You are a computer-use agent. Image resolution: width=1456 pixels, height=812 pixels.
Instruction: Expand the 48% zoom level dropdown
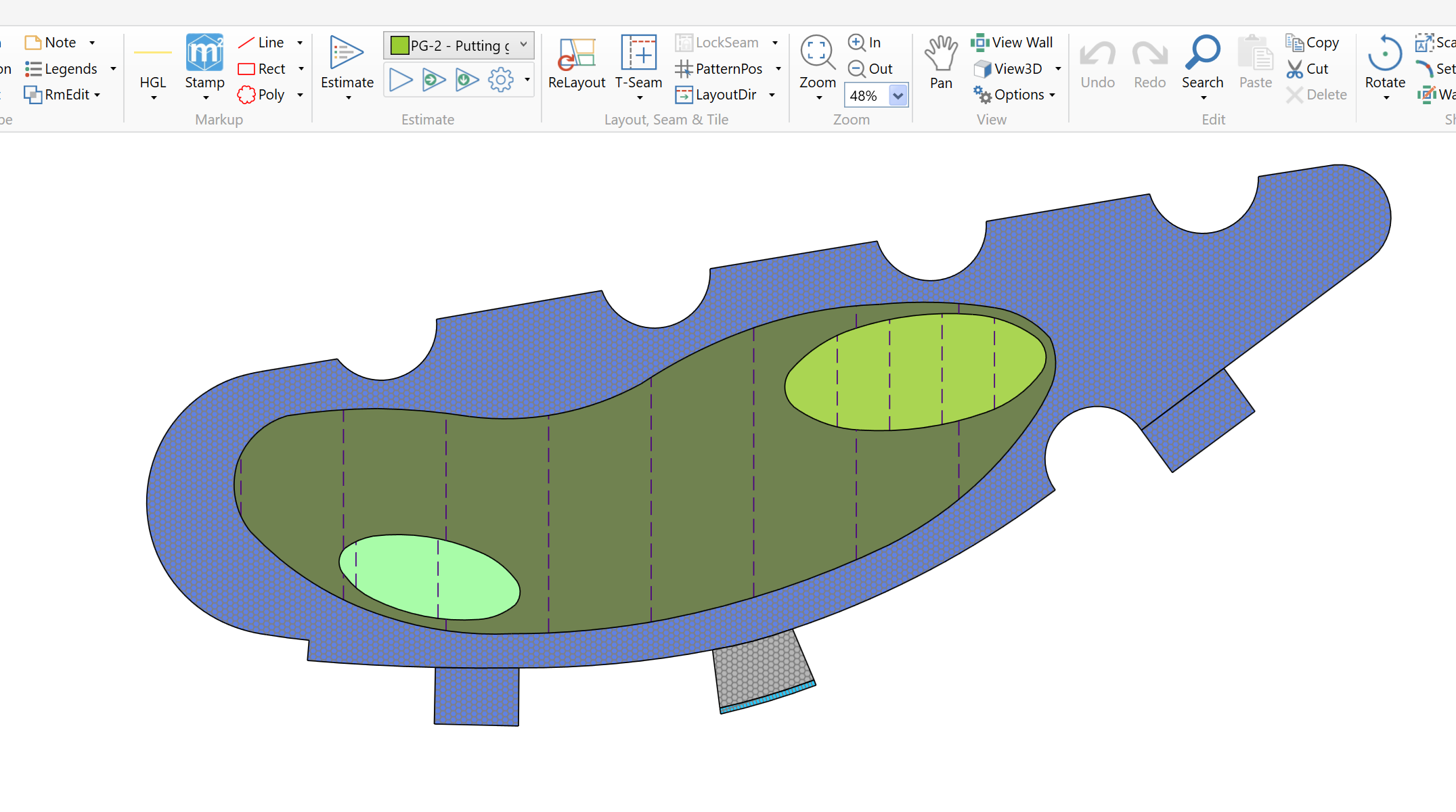coord(898,96)
